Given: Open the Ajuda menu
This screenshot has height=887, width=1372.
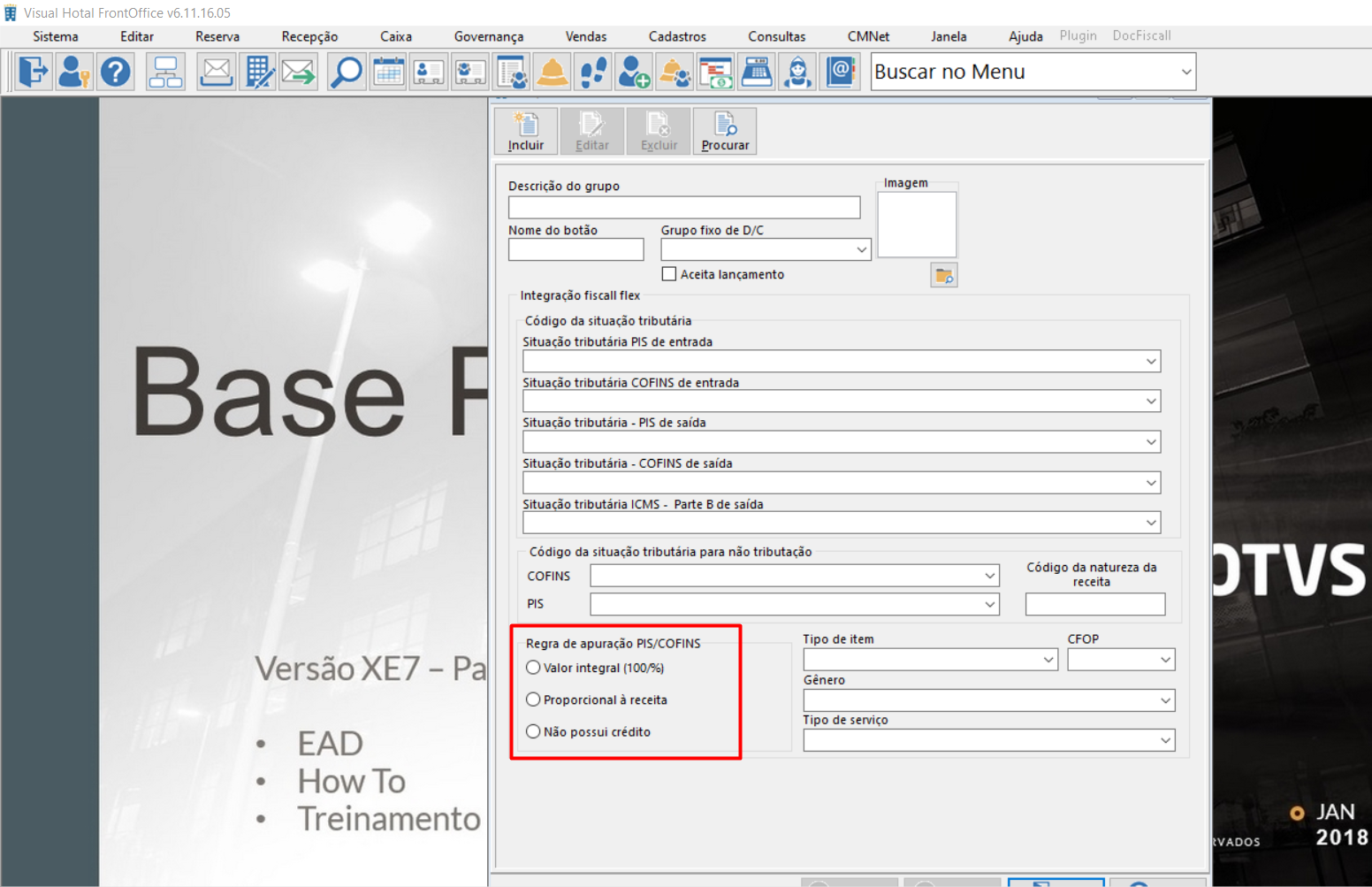Looking at the screenshot, I should tap(1025, 36).
